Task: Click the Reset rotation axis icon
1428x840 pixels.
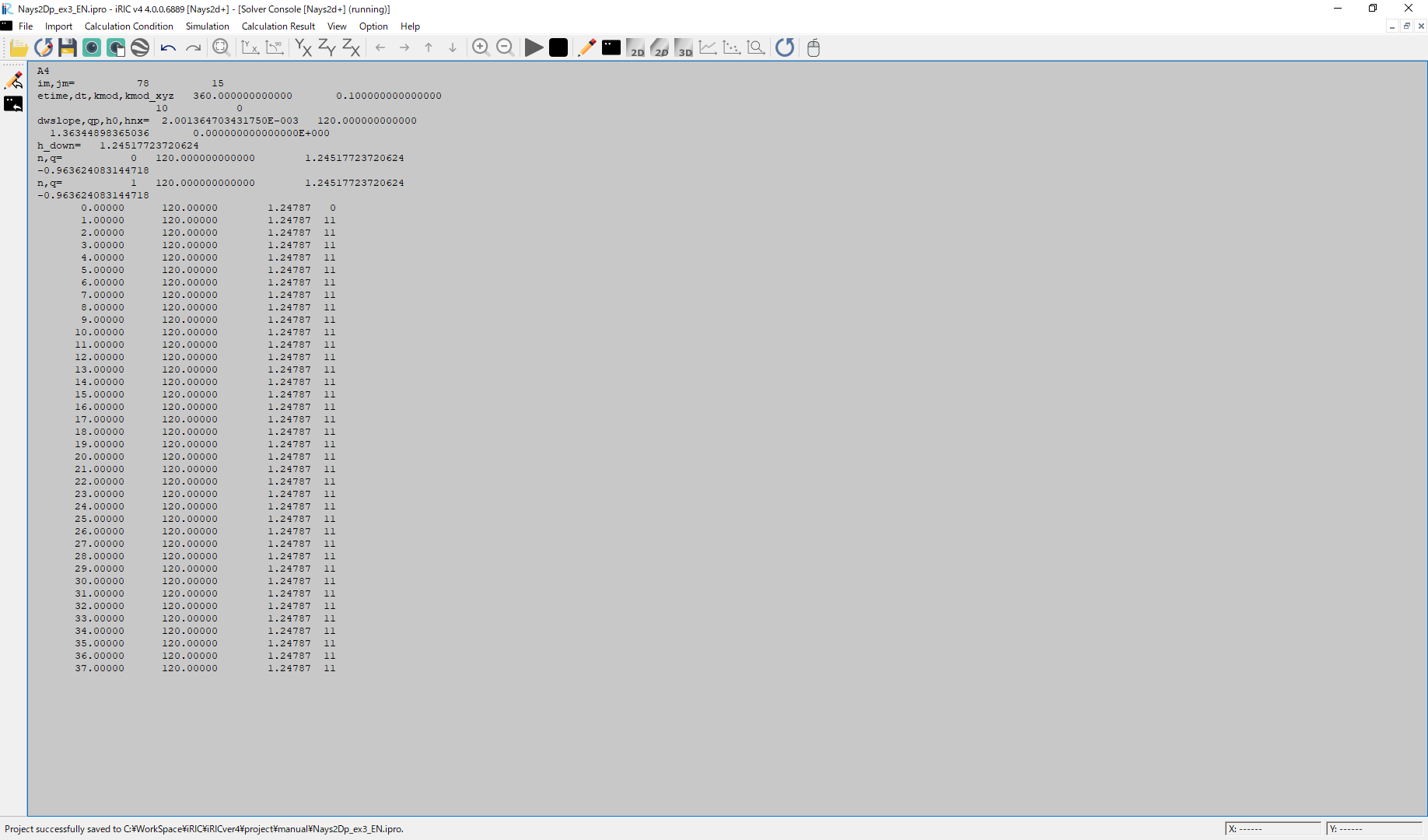Action: (250, 47)
